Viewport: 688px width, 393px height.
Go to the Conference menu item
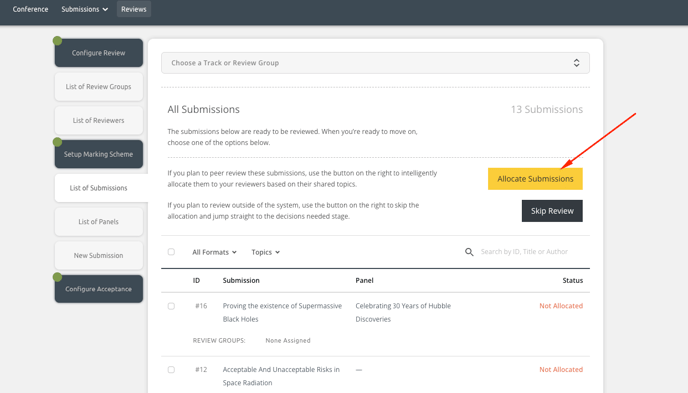click(30, 9)
